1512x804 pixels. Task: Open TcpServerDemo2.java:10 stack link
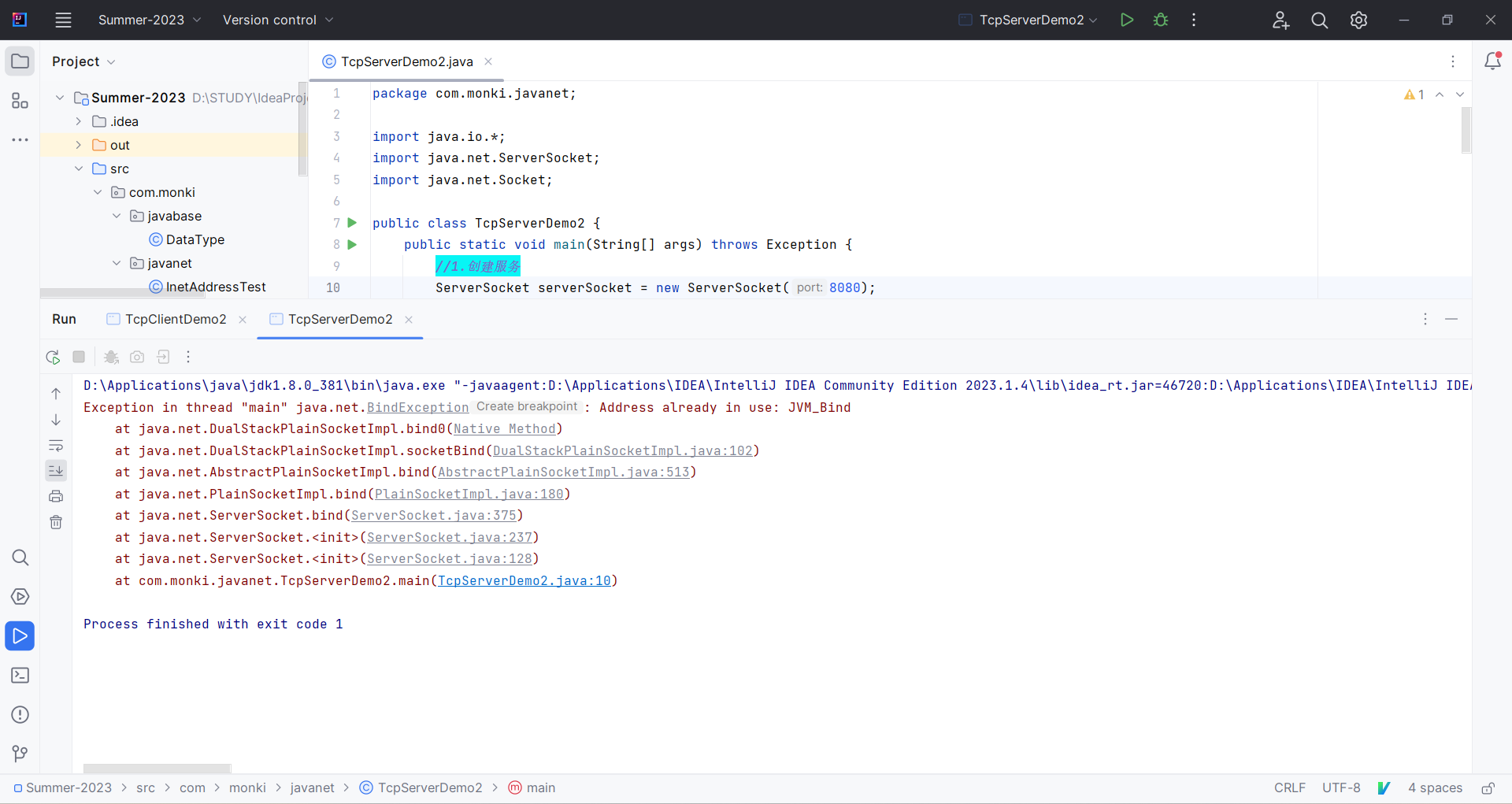point(524,580)
